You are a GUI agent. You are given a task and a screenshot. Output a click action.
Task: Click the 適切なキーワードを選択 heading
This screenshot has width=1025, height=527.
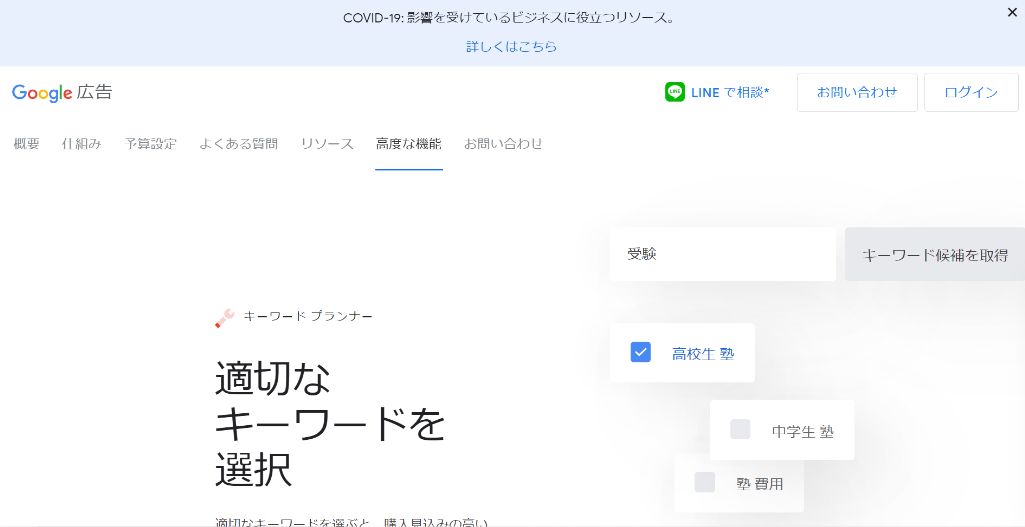pyautogui.click(x=329, y=424)
